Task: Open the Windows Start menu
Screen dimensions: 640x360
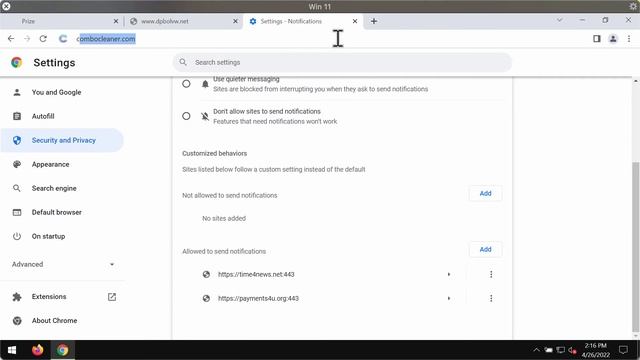Action: 12,350
